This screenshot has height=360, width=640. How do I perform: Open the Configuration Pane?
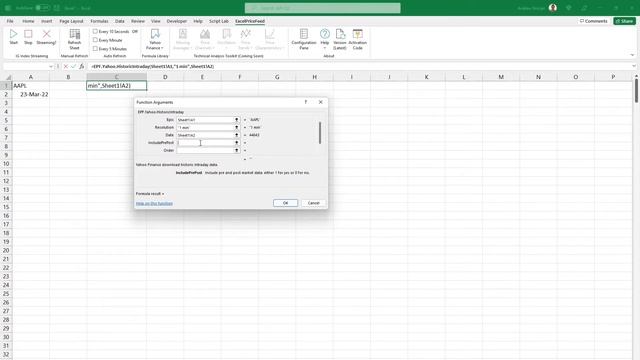point(304,39)
